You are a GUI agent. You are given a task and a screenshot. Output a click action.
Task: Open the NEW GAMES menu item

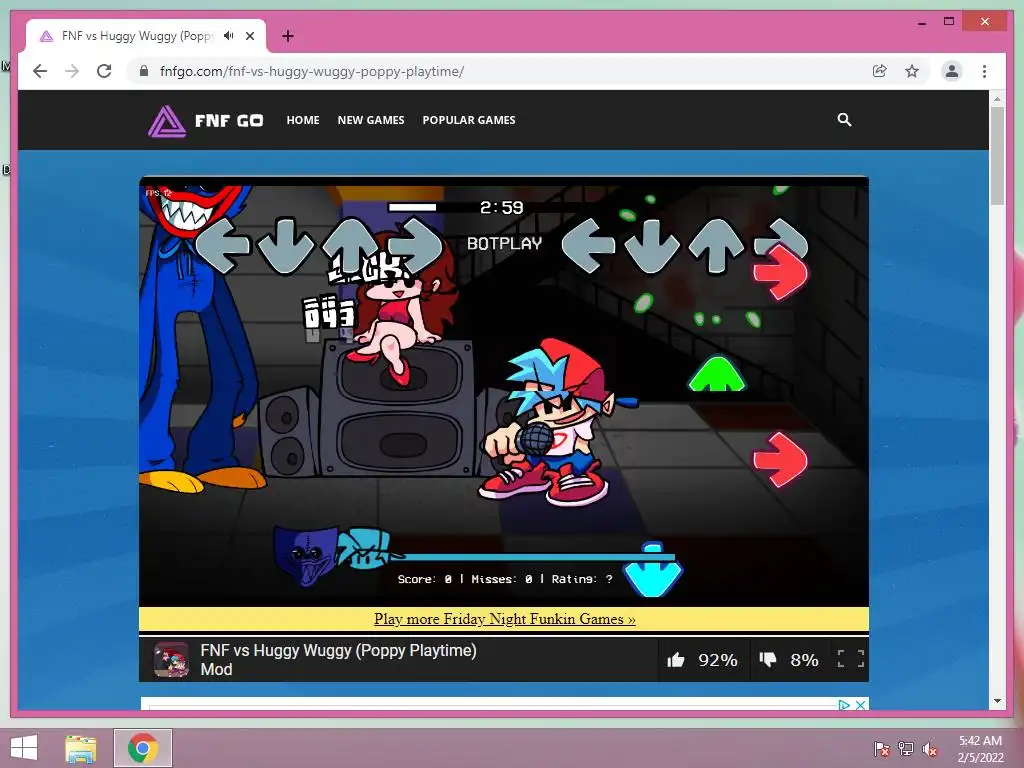tap(371, 120)
